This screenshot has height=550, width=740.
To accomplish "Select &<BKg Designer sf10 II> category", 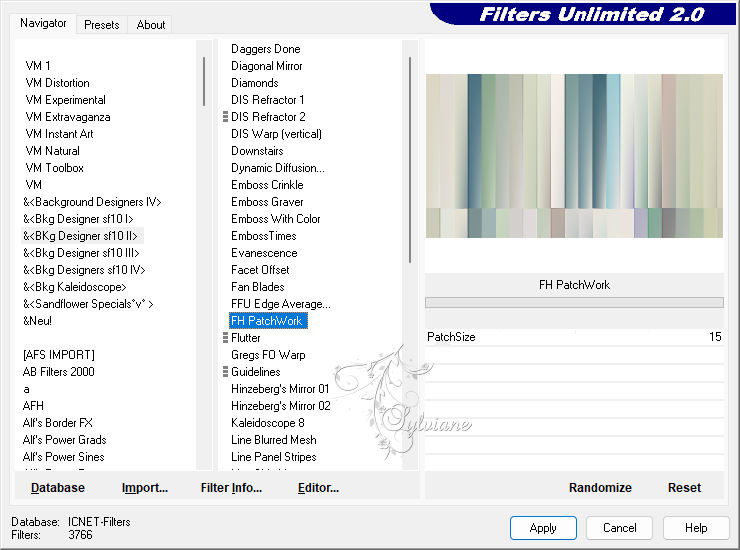I will point(80,236).
